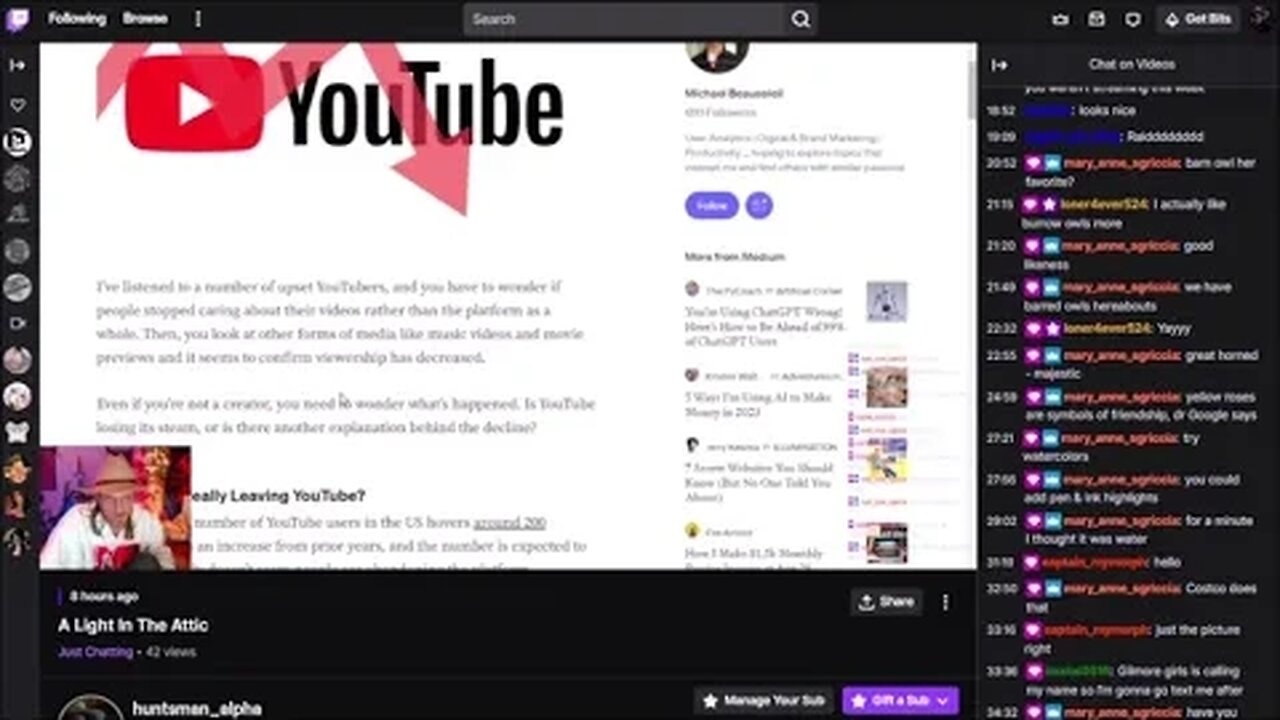This screenshot has height=720, width=1280.
Task: Open the Following tab in top navigation
Action: tap(76, 18)
